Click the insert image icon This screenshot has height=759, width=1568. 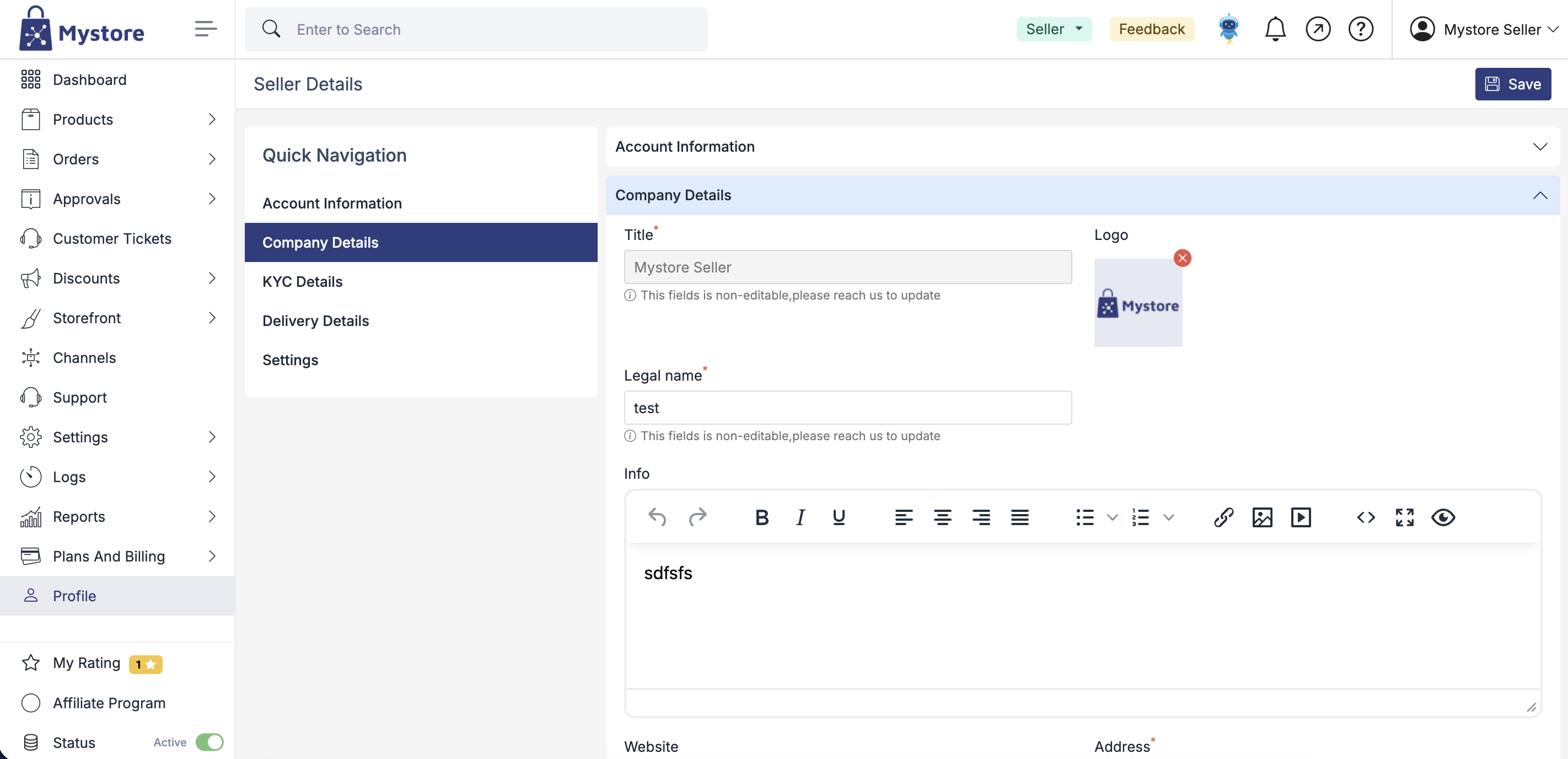point(1262,517)
